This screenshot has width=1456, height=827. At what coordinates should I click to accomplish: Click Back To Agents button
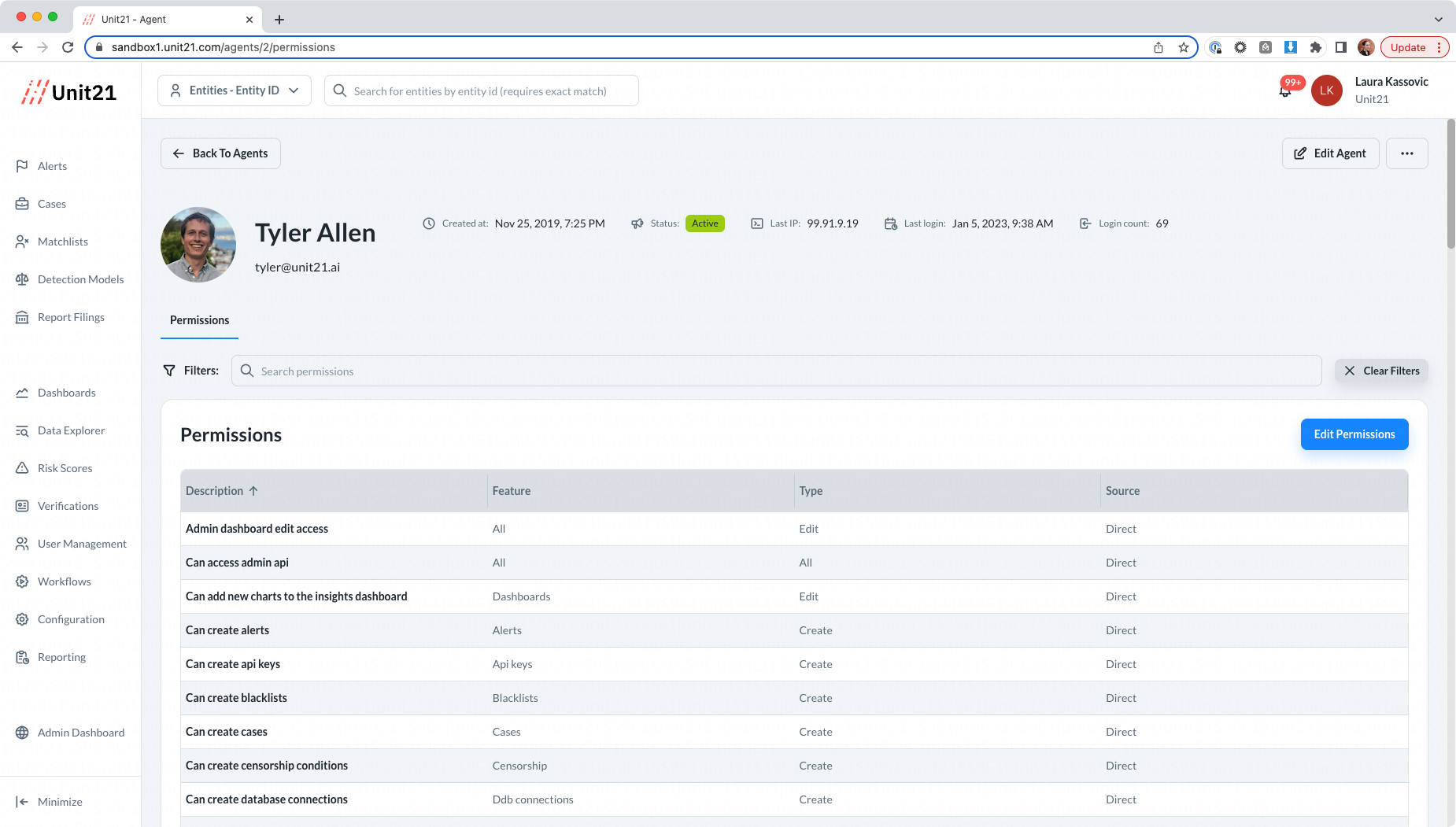click(x=220, y=153)
